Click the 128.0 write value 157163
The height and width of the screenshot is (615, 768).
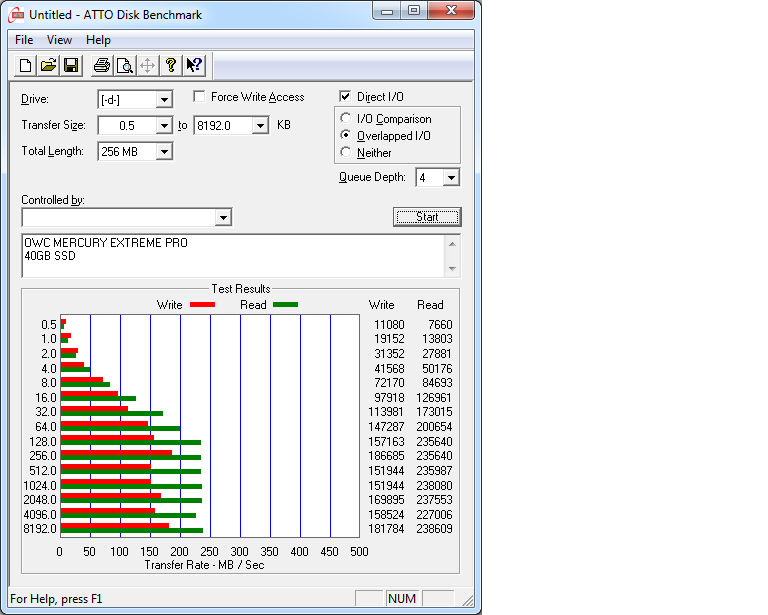(386, 442)
